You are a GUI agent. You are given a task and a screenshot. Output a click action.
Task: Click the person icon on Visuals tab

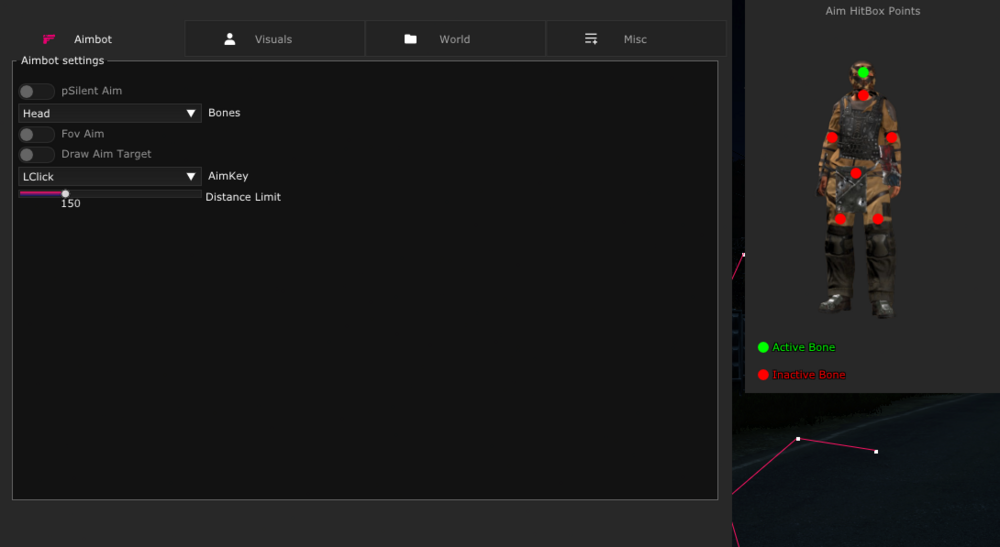[230, 39]
